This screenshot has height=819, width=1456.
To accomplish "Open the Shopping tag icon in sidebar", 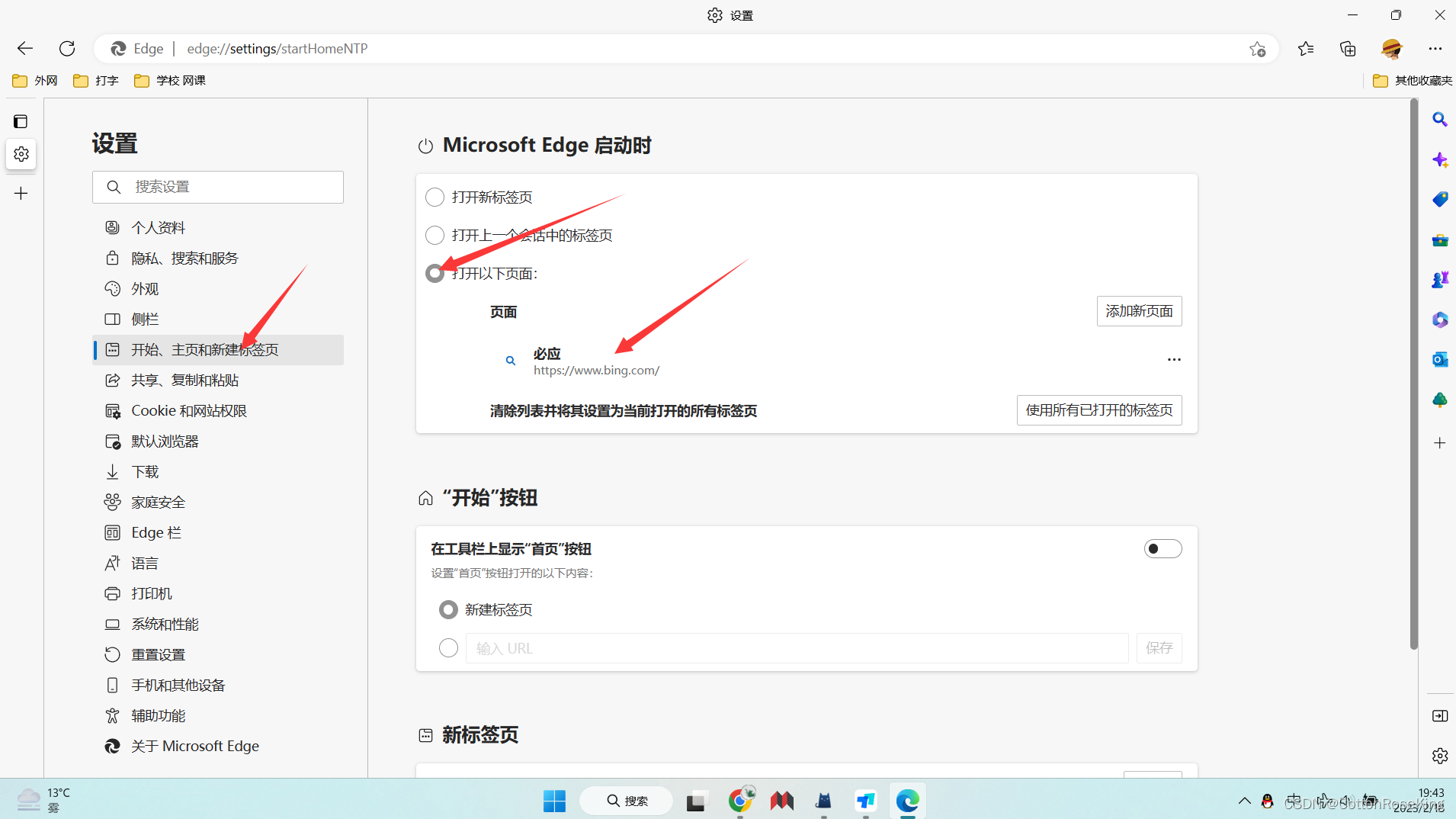I will pyautogui.click(x=1440, y=199).
